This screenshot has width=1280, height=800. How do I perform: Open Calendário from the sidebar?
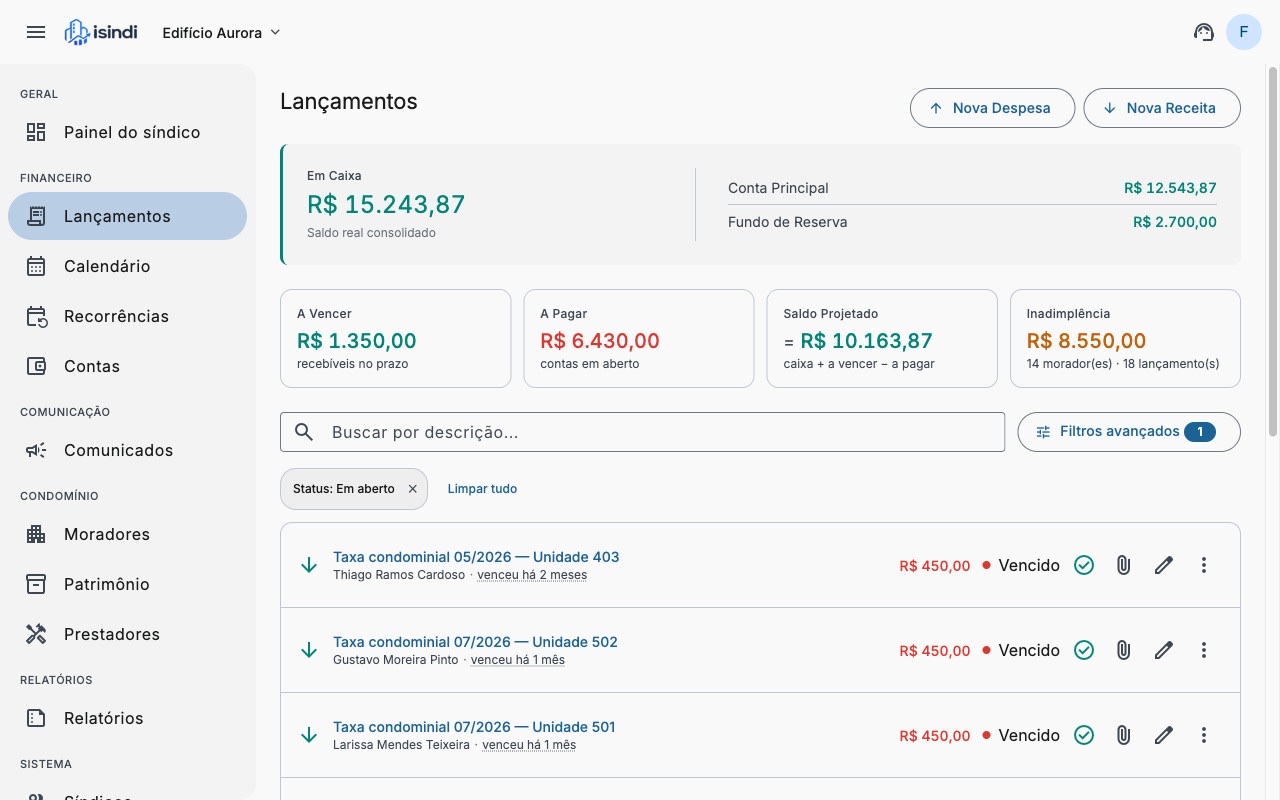(127, 266)
